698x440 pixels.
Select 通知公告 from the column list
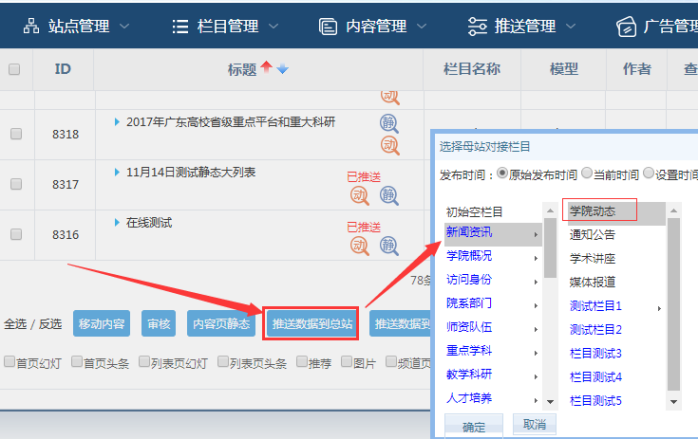592,235
